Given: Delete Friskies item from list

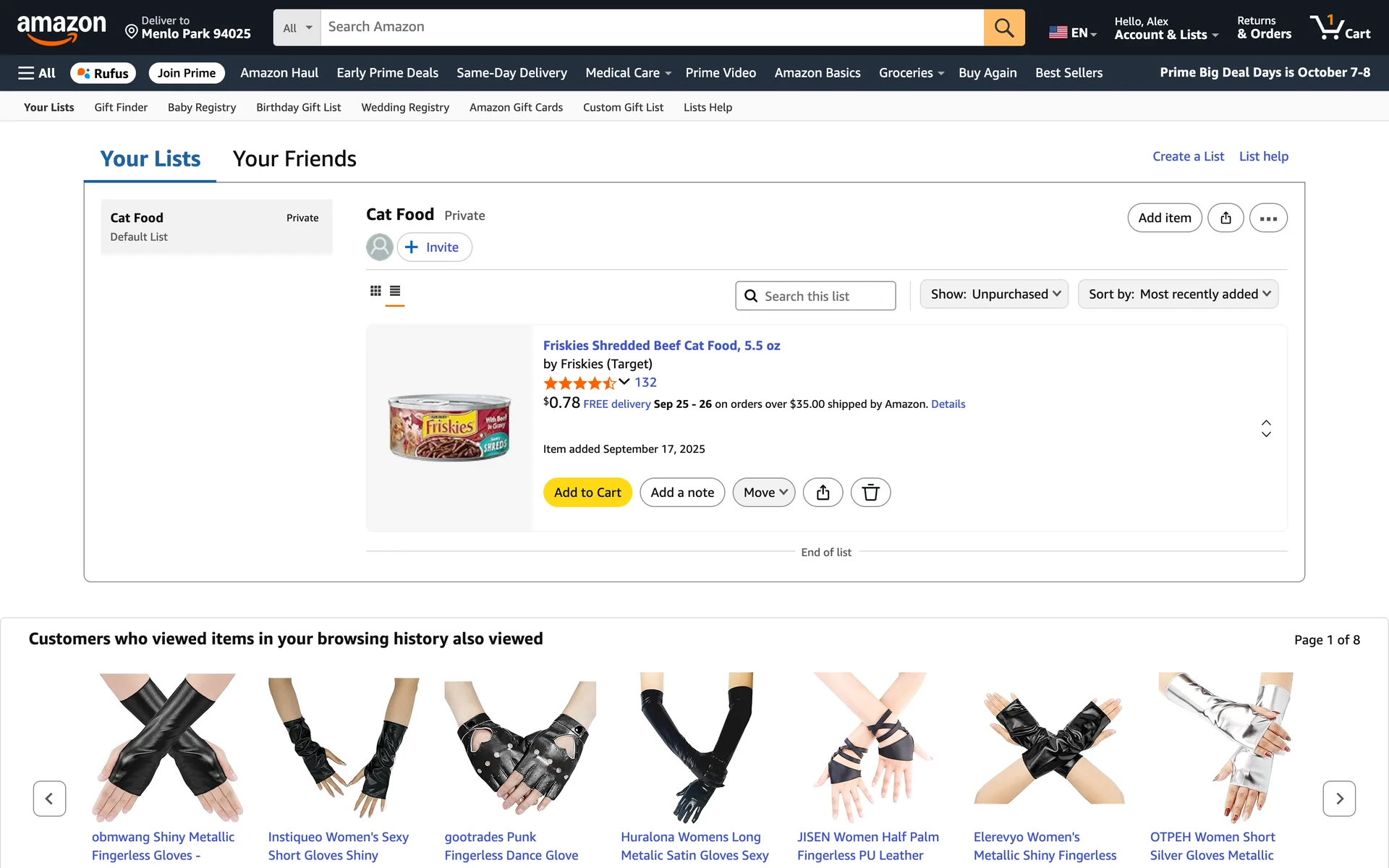Looking at the screenshot, I should coord(870,493).
